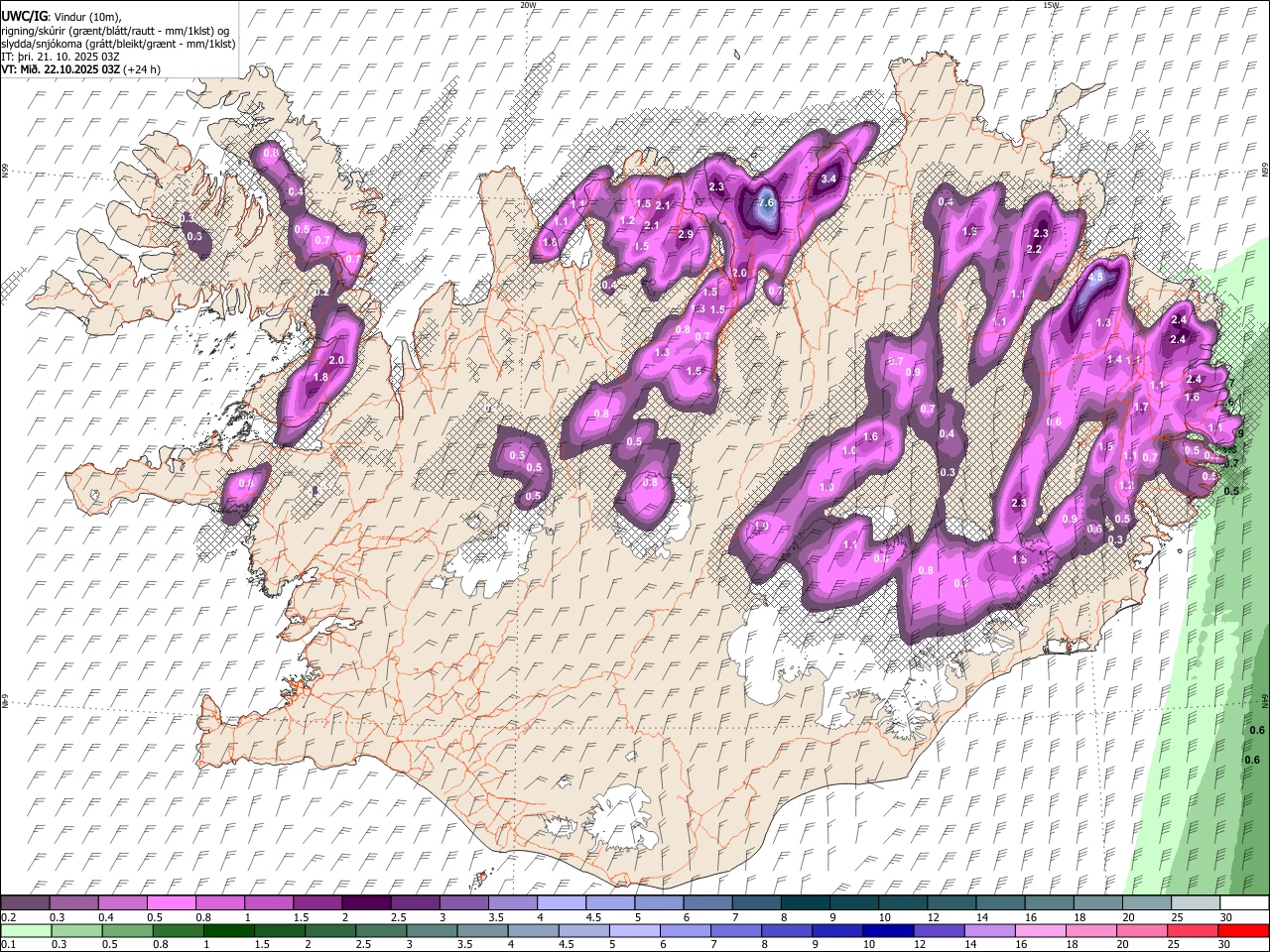Select the dark teal swatch at value 8
The image size is (1270, 952).
point(805,902)
